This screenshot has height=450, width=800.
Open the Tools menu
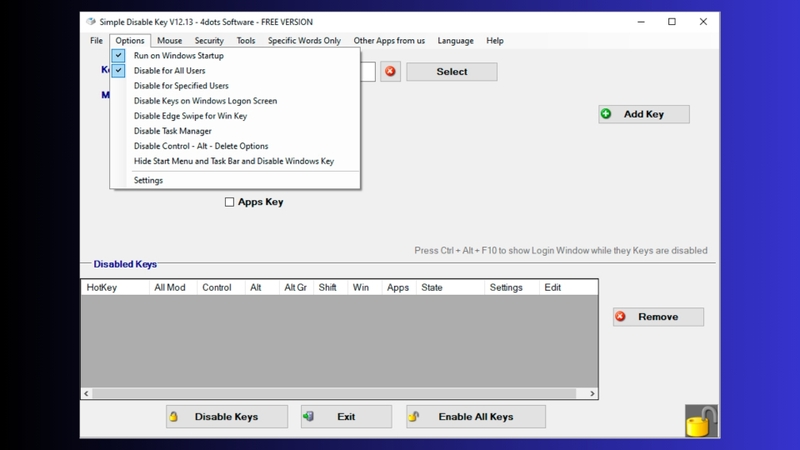246,40
